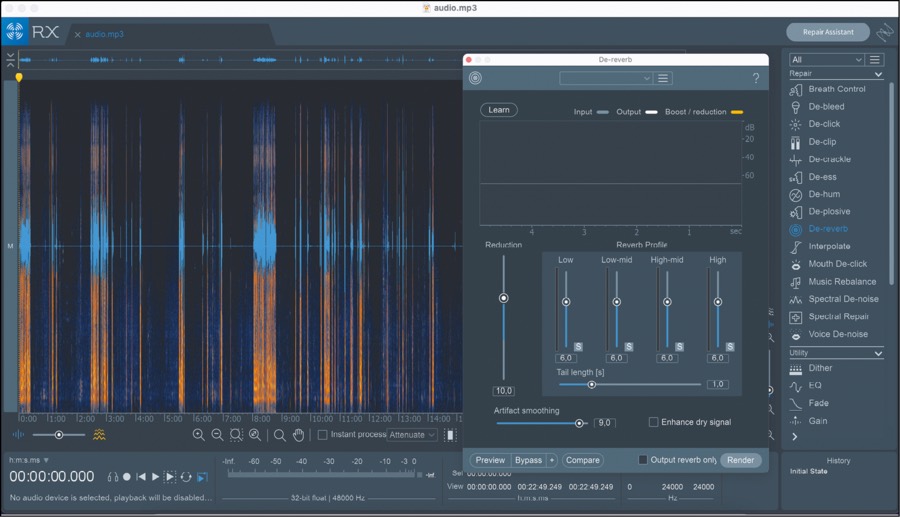Click the Artifact smoothing slider handle

(x=579, y=423)
